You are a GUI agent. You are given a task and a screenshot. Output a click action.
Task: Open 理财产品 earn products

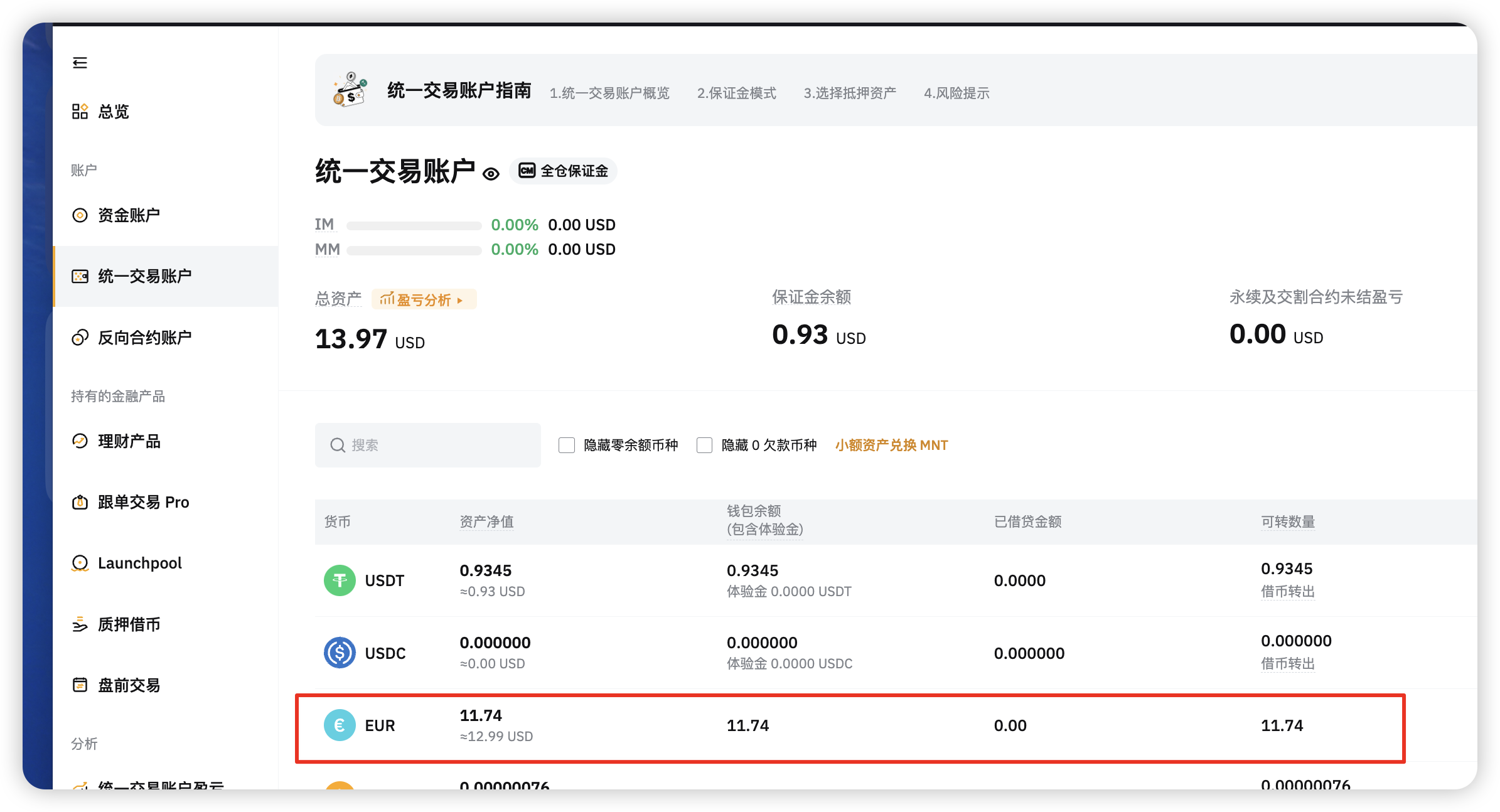(x=128, y=441)
